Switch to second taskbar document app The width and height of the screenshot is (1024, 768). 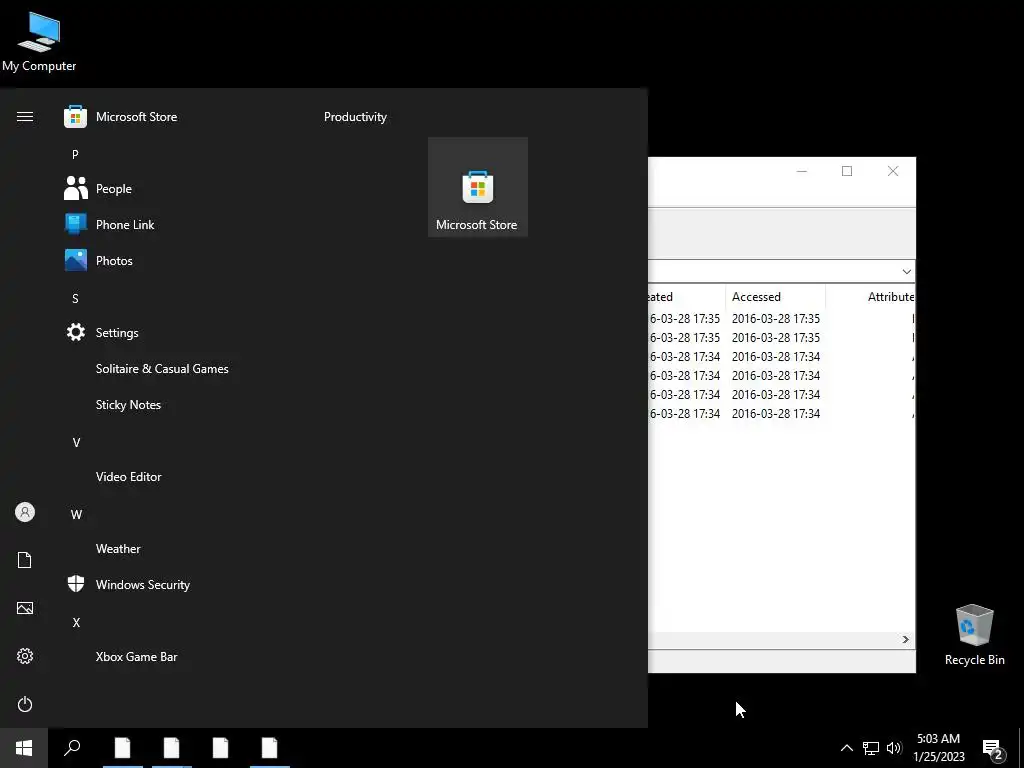[x=172, y=748]
